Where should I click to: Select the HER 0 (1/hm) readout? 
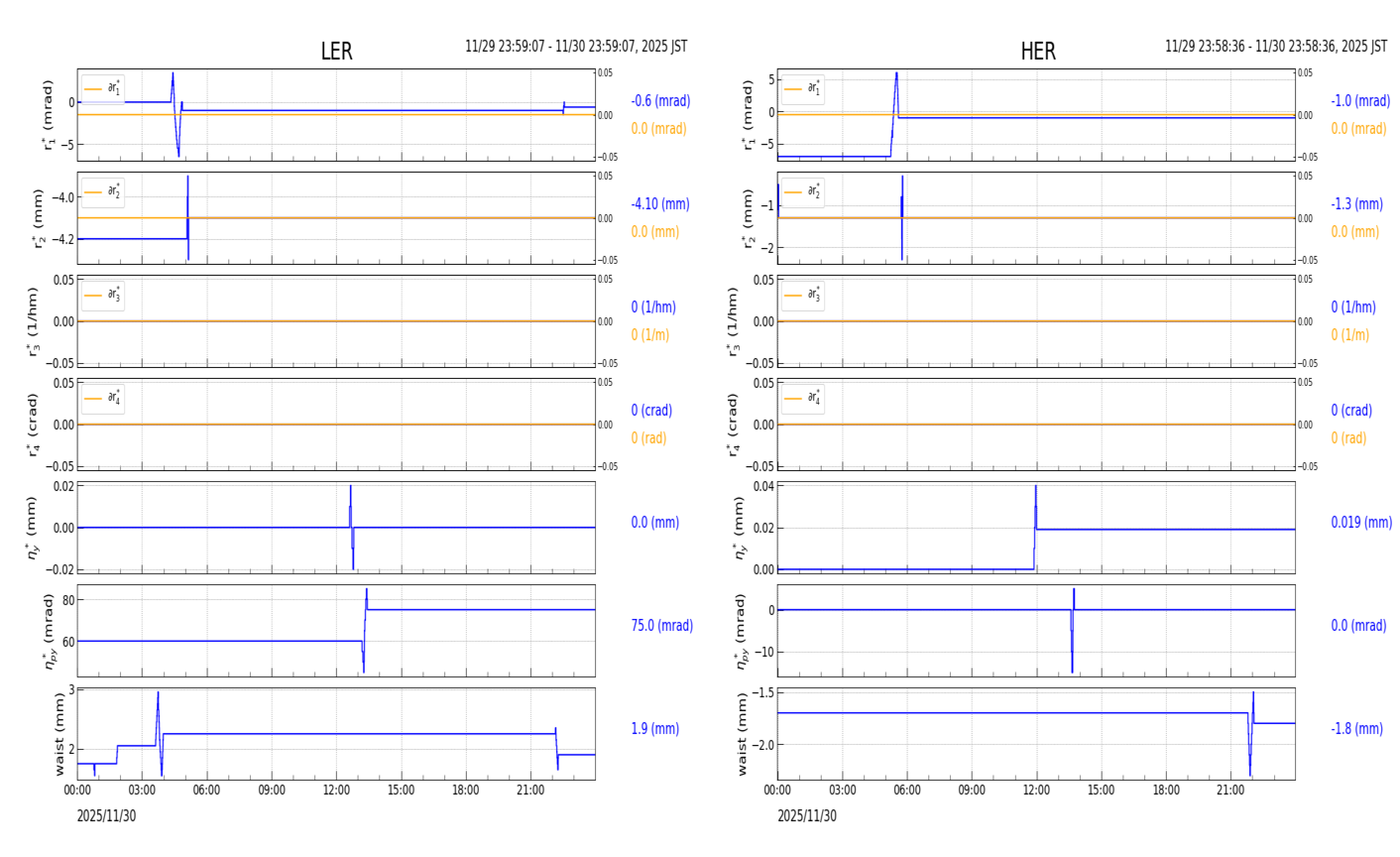click(1353, 307)
